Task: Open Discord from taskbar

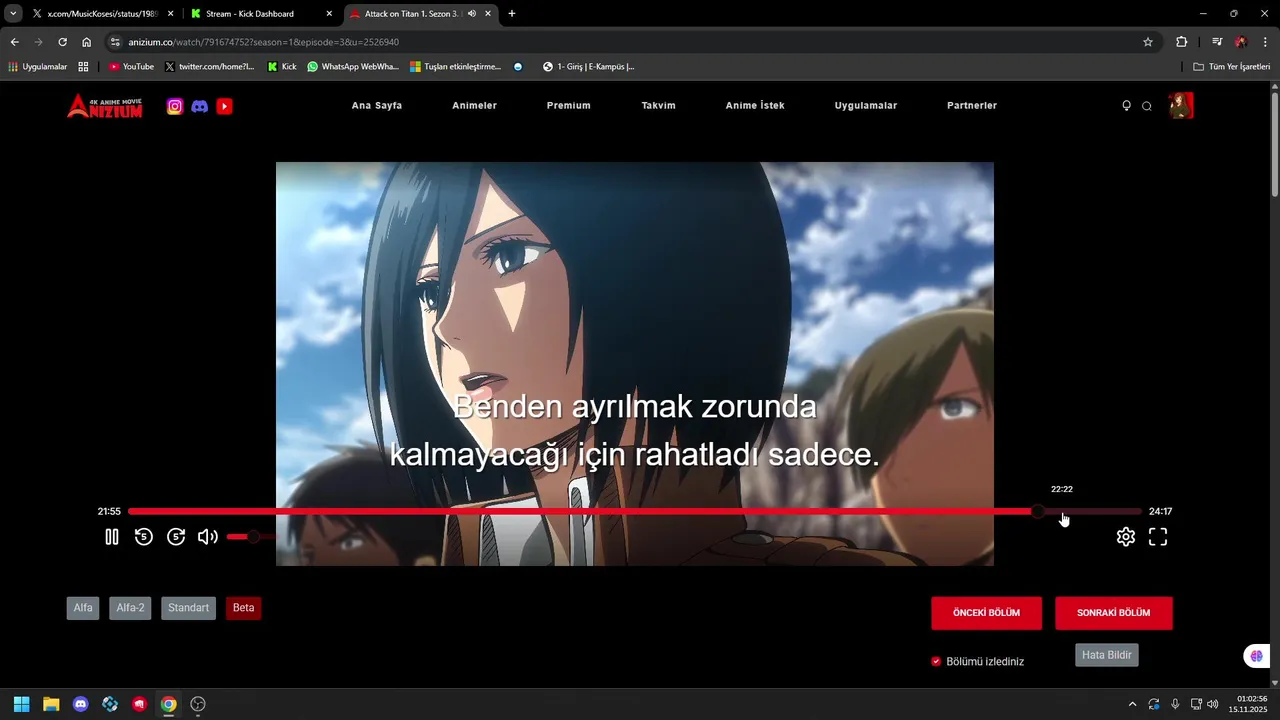Action: pyautogui.click(x=81, y=704)
